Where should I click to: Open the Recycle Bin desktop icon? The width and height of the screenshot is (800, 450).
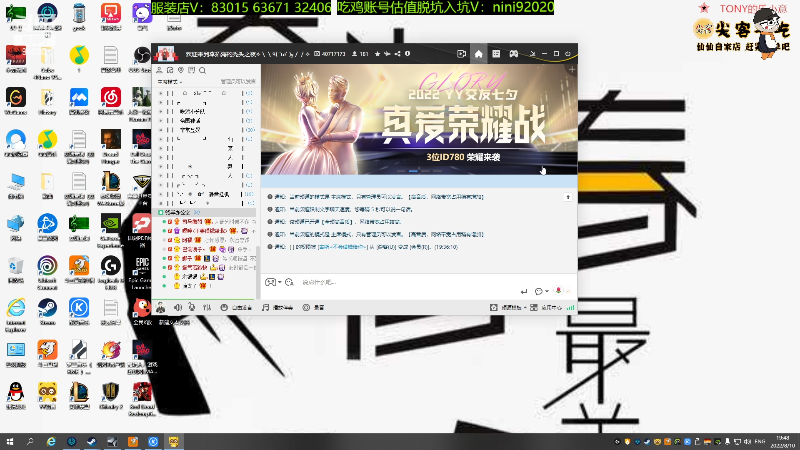tap(16, 270)
